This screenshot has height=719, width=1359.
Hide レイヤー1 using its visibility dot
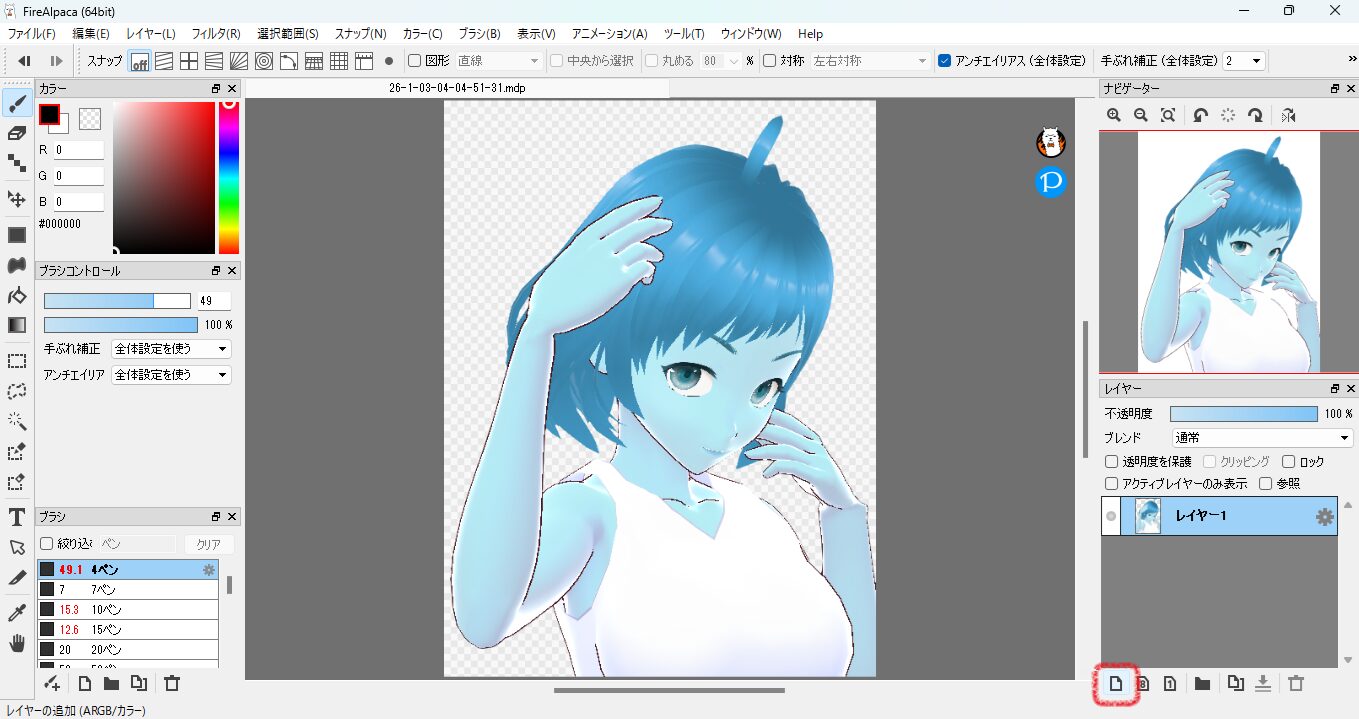(1110, 517)
